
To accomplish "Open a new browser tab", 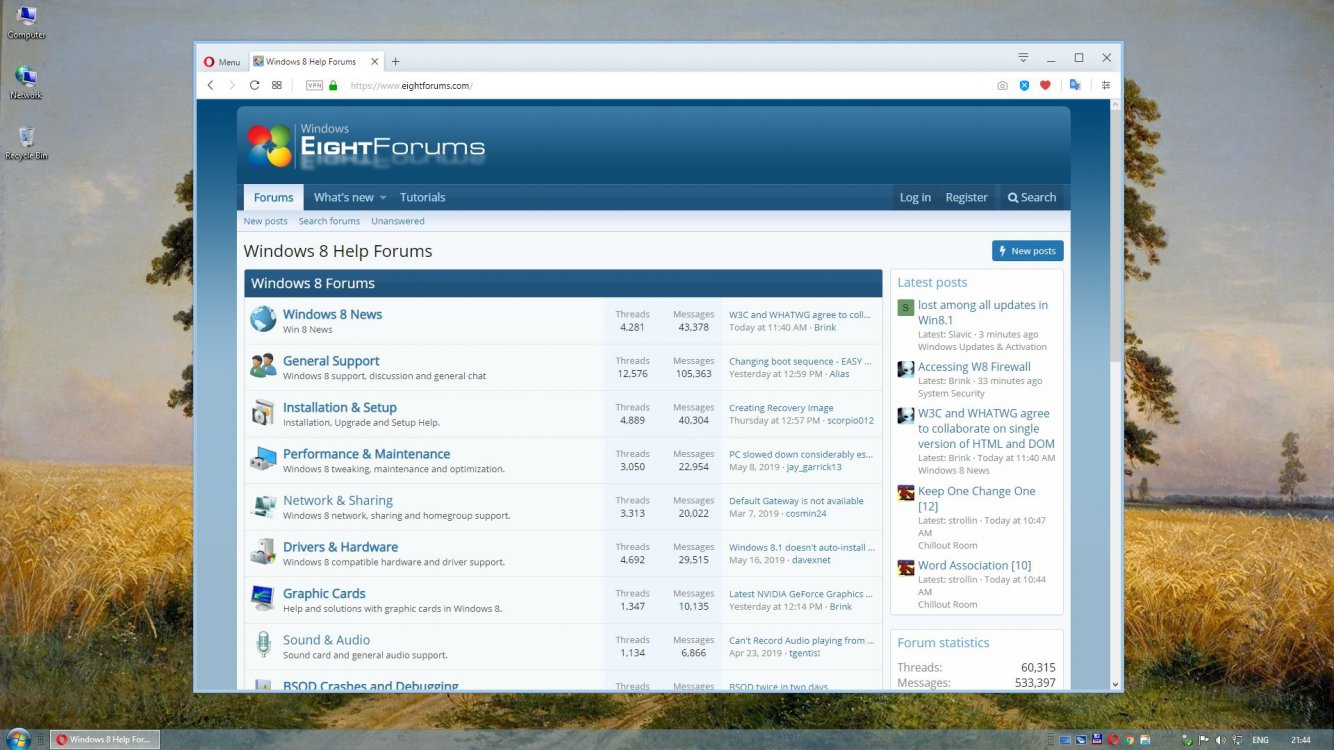I will tap(395, 61).
